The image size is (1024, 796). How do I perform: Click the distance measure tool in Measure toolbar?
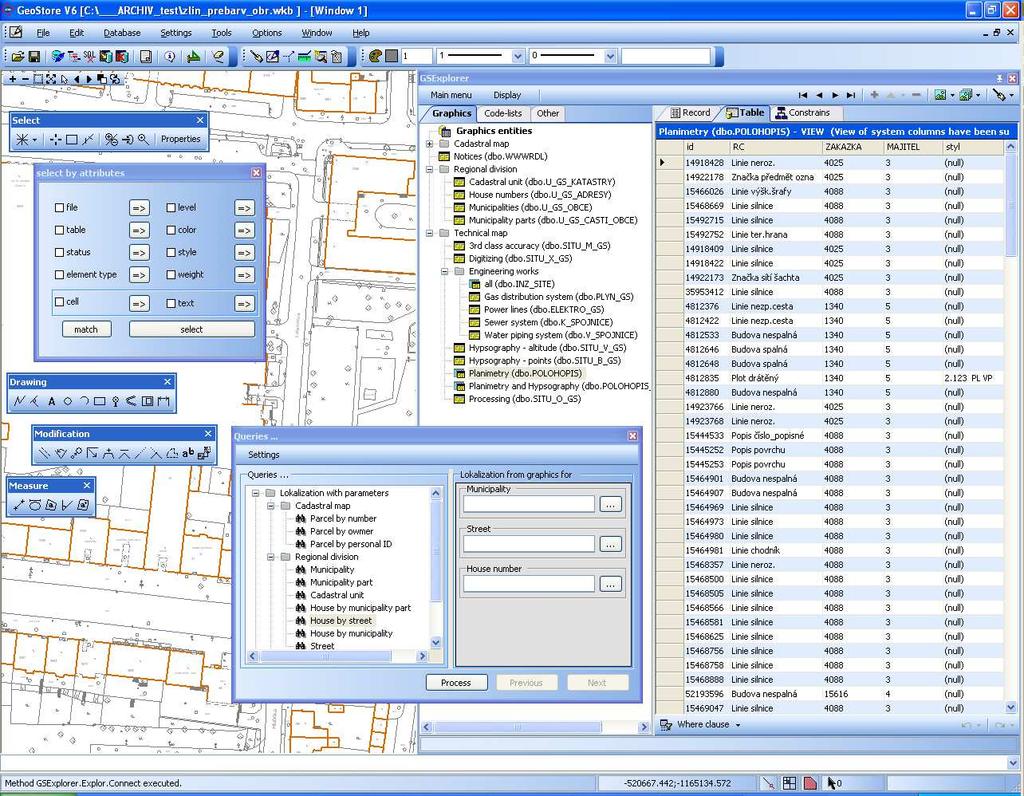point(19,505)
